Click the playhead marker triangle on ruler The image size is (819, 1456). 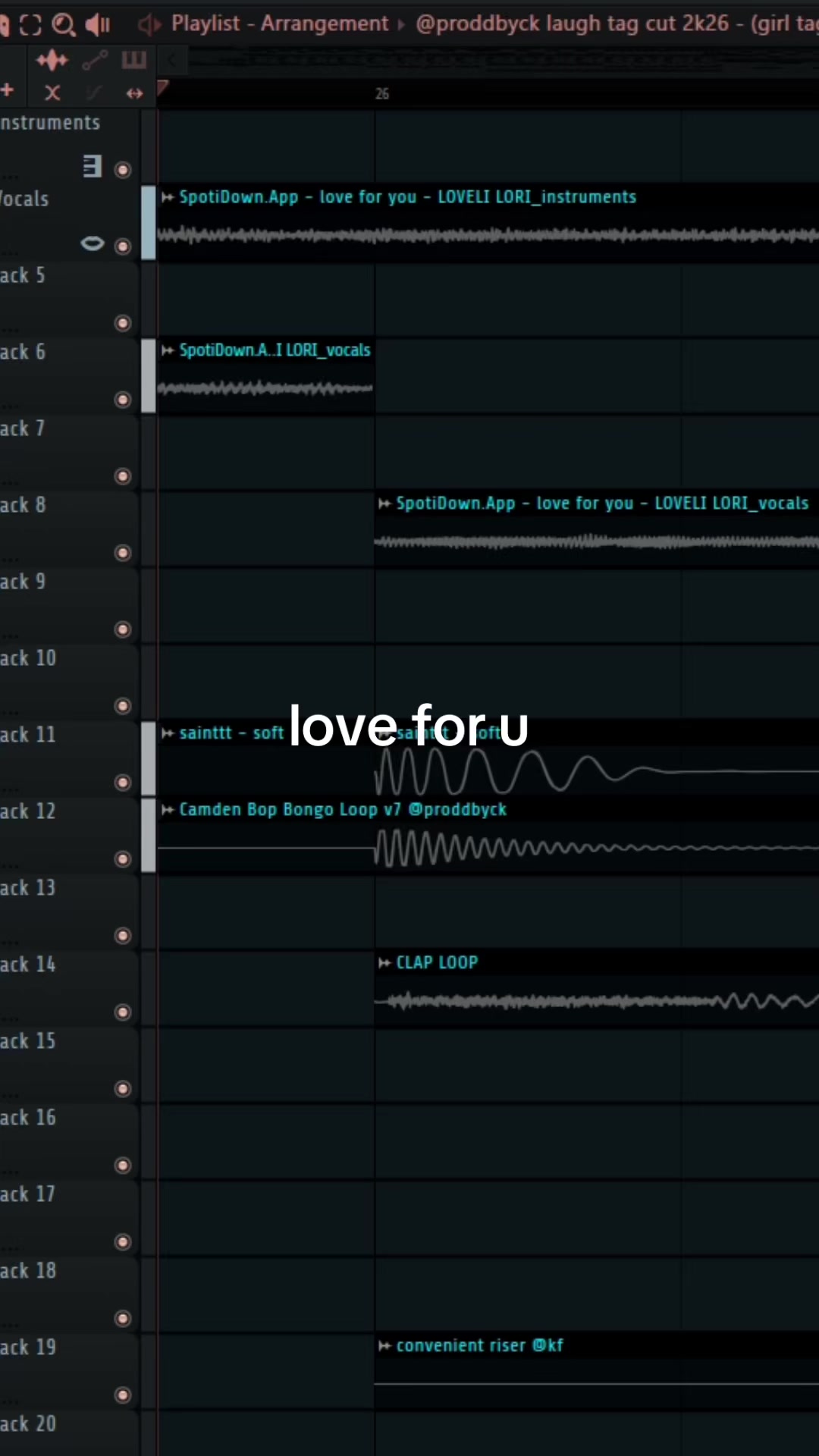click(x=162, y=88)
